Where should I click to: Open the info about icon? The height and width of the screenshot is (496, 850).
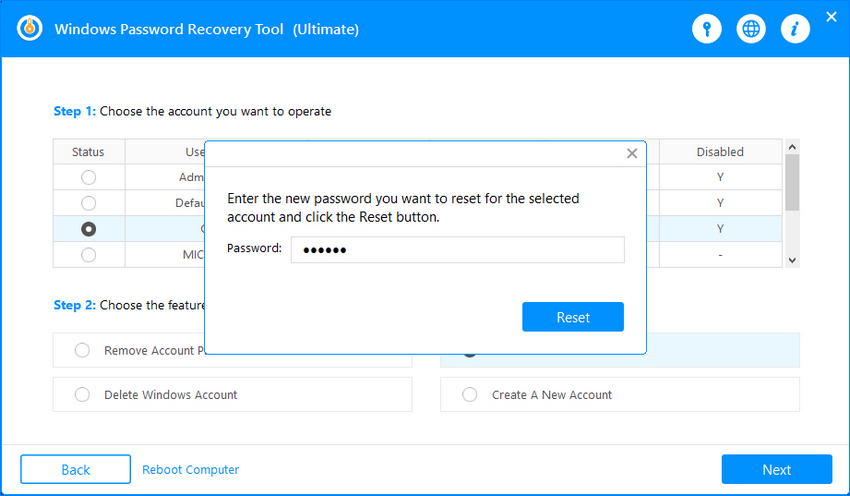[795, 29]
